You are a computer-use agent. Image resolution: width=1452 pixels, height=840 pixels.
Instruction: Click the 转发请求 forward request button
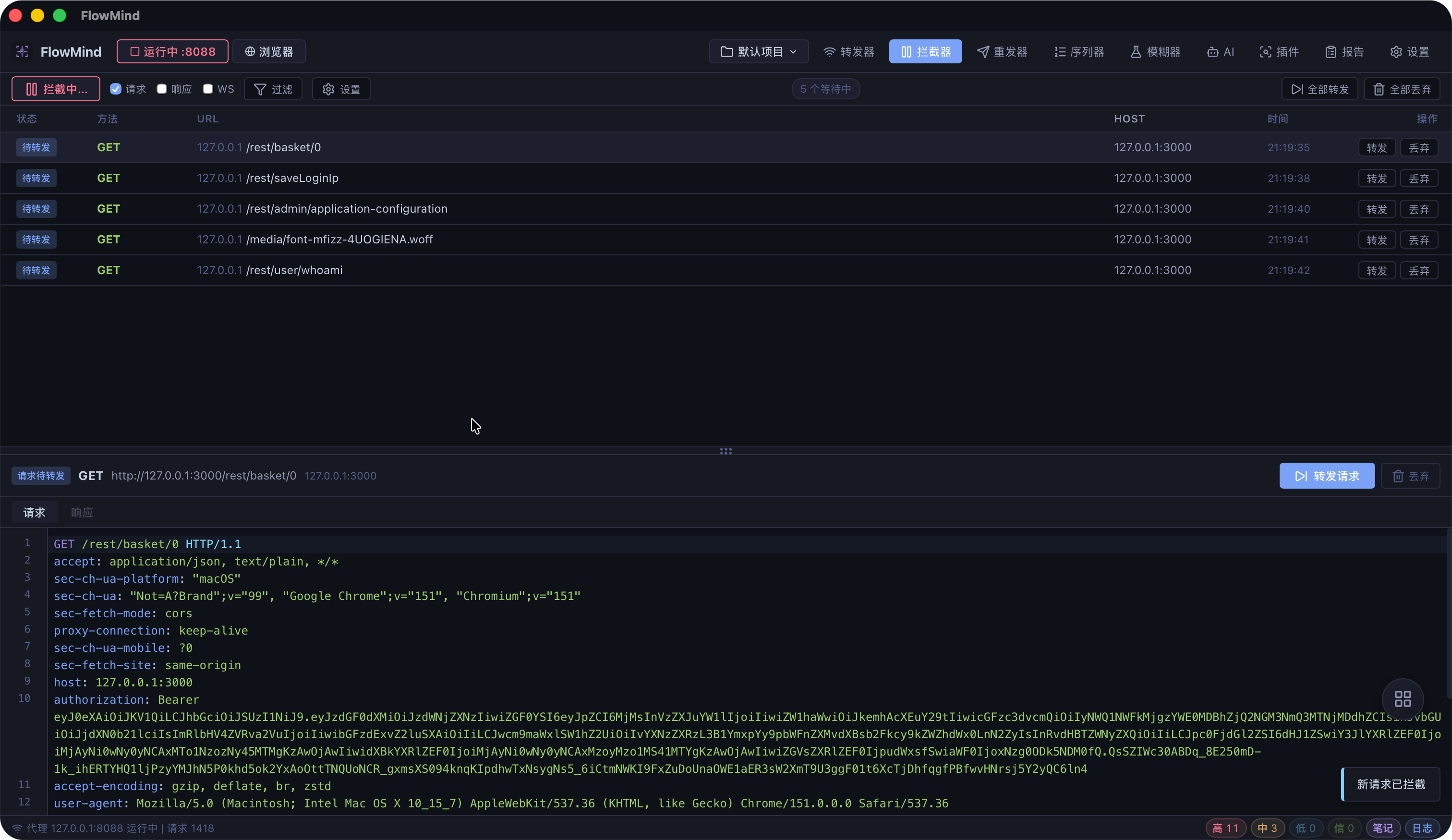pyautogui.click(x=1327, y=476)
